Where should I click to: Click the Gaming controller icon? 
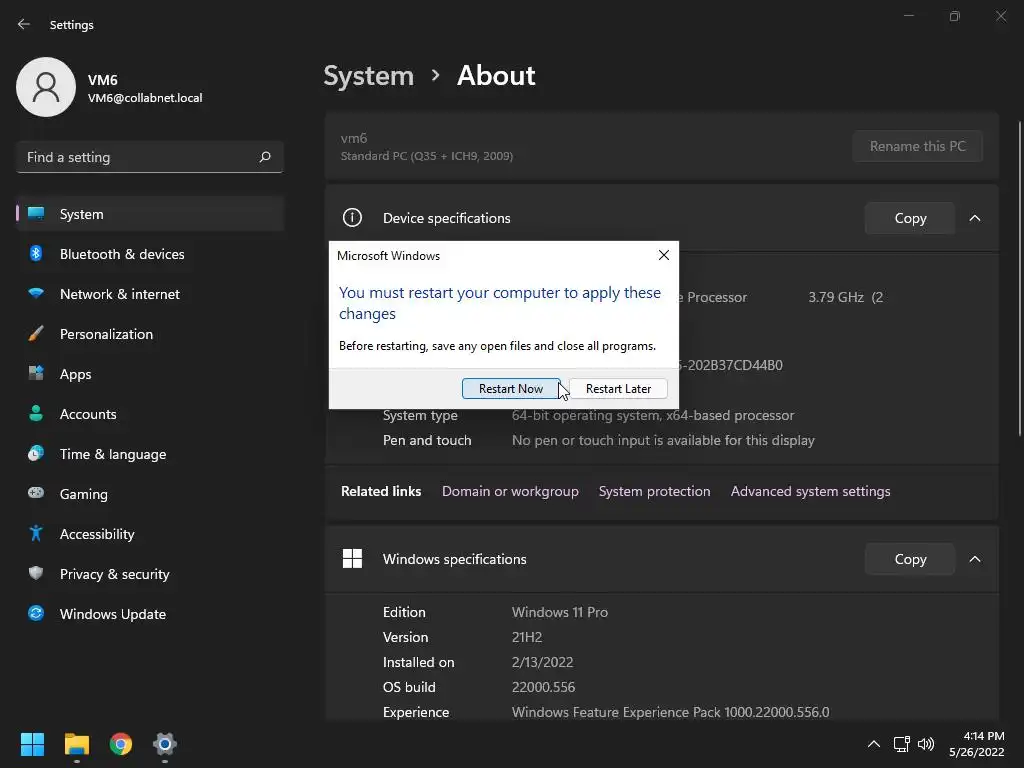pyautogui.click(x=36, y=494)
